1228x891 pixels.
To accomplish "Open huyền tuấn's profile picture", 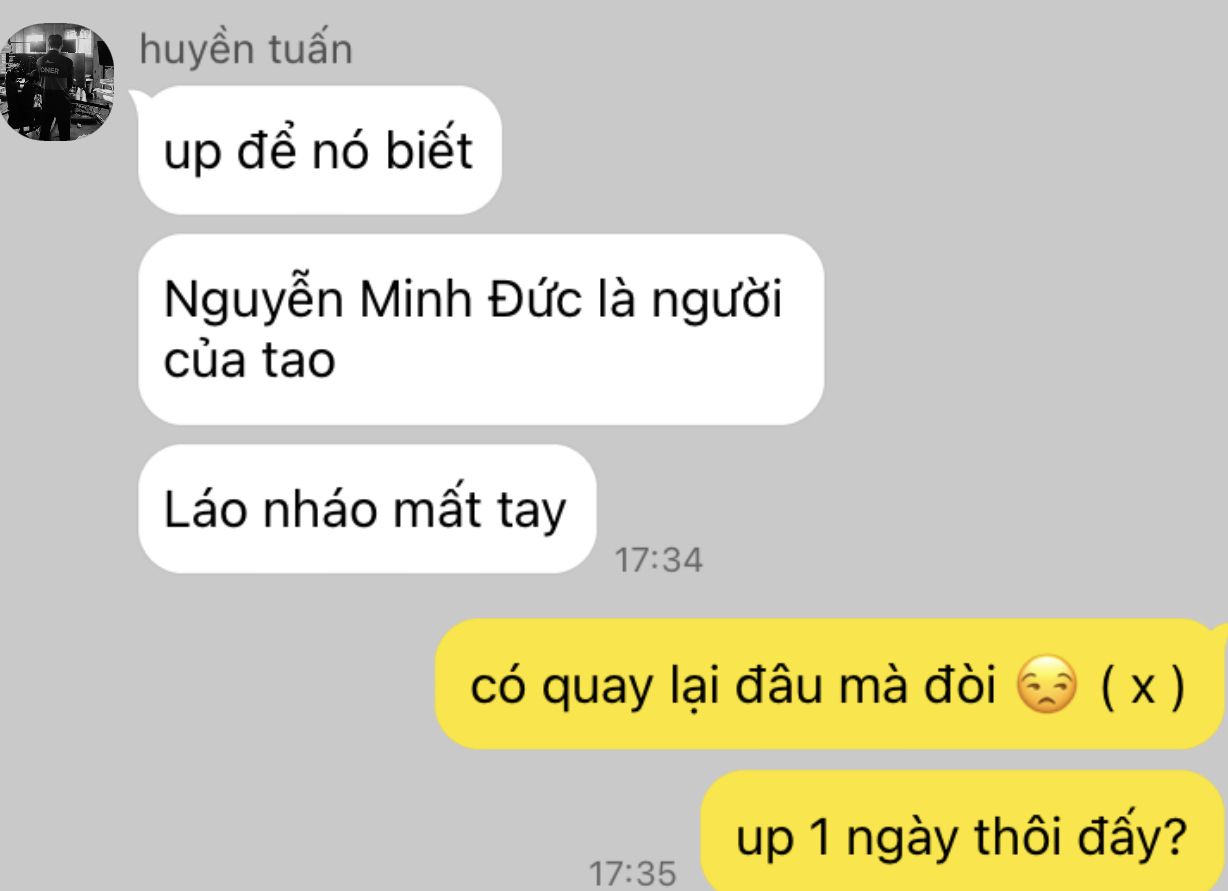I will [59, 83].
